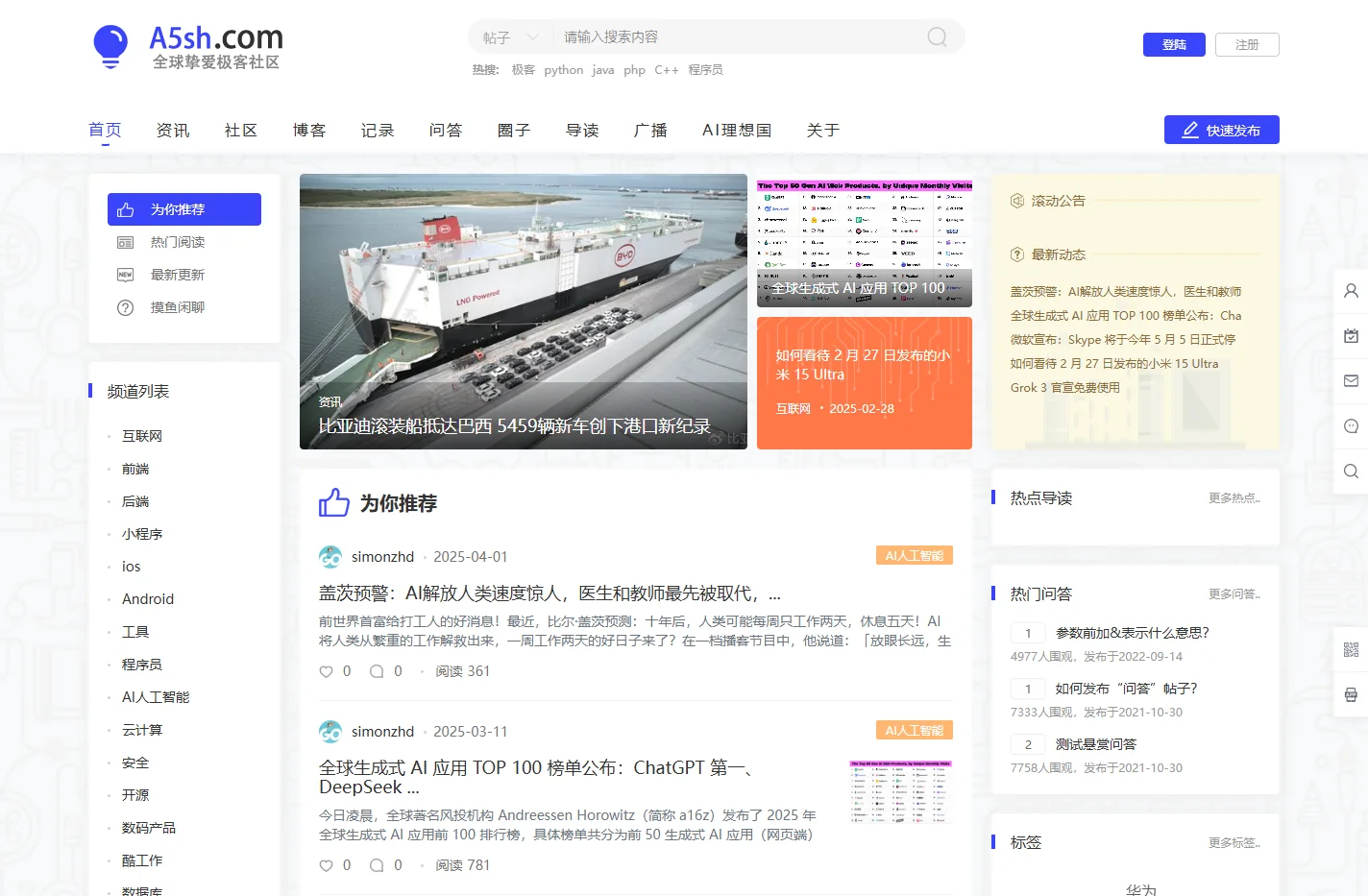Open the 博客 nav tab
1368x896 pixels.
point(309,130)
